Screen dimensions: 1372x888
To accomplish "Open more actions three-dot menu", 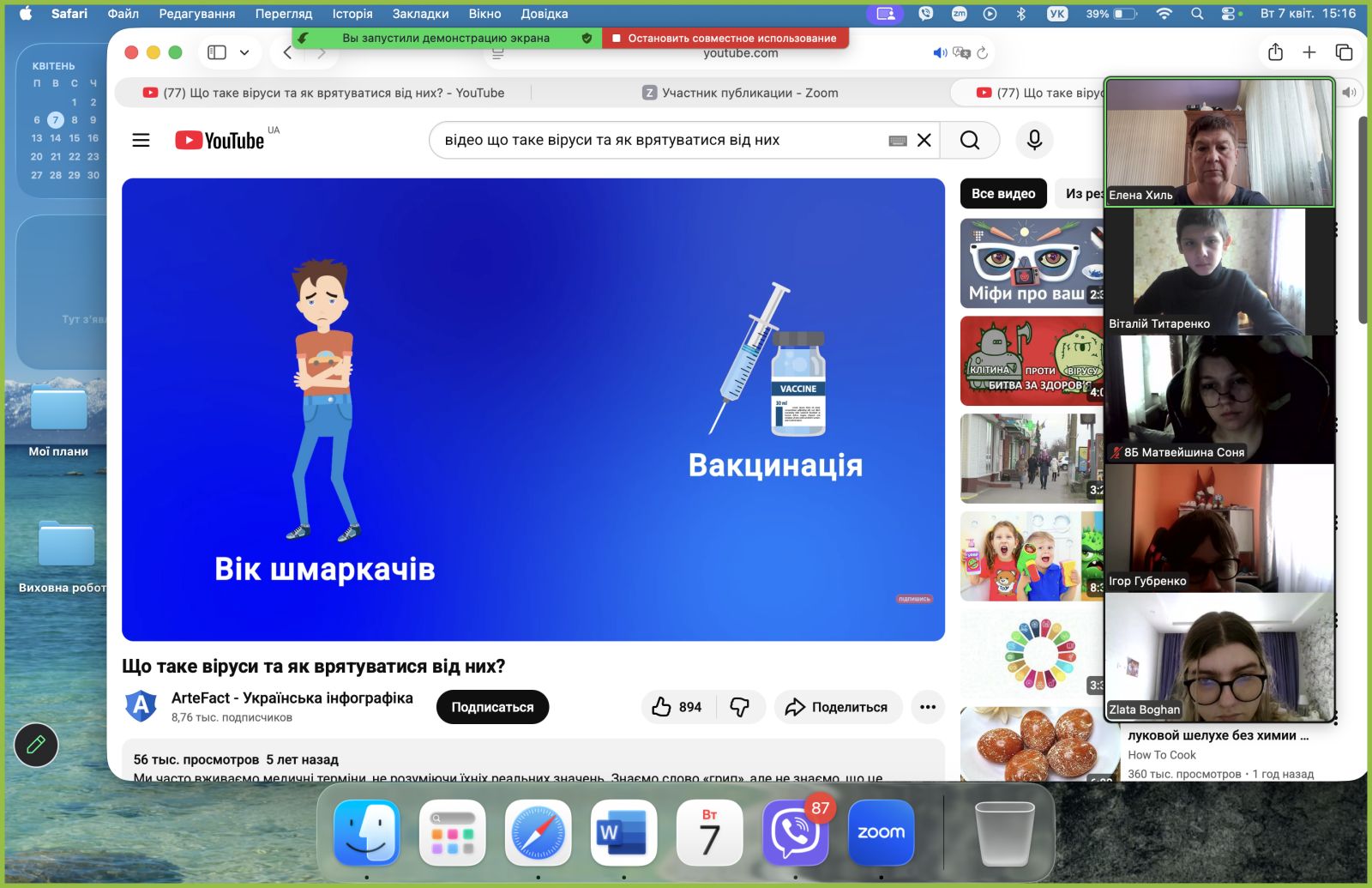I will click(x=927, y=707).
